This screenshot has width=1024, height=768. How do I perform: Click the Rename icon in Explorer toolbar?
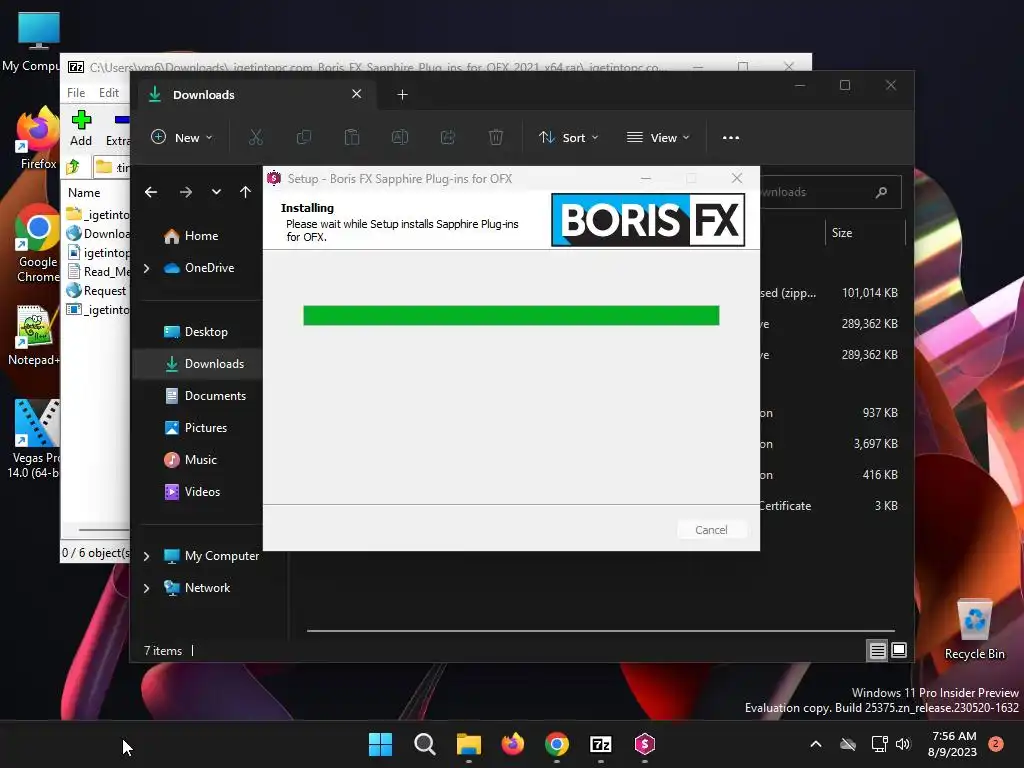pos(400,137)
